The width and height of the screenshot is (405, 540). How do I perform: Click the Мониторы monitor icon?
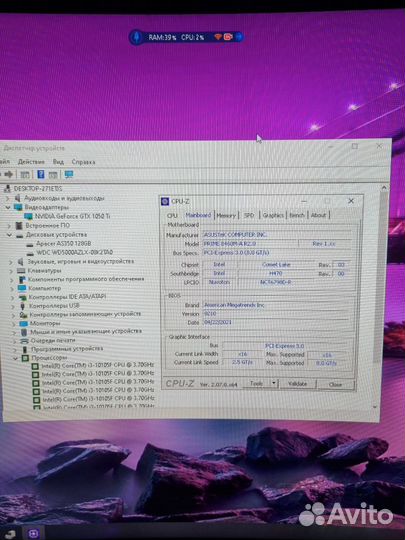coord(23,324)
